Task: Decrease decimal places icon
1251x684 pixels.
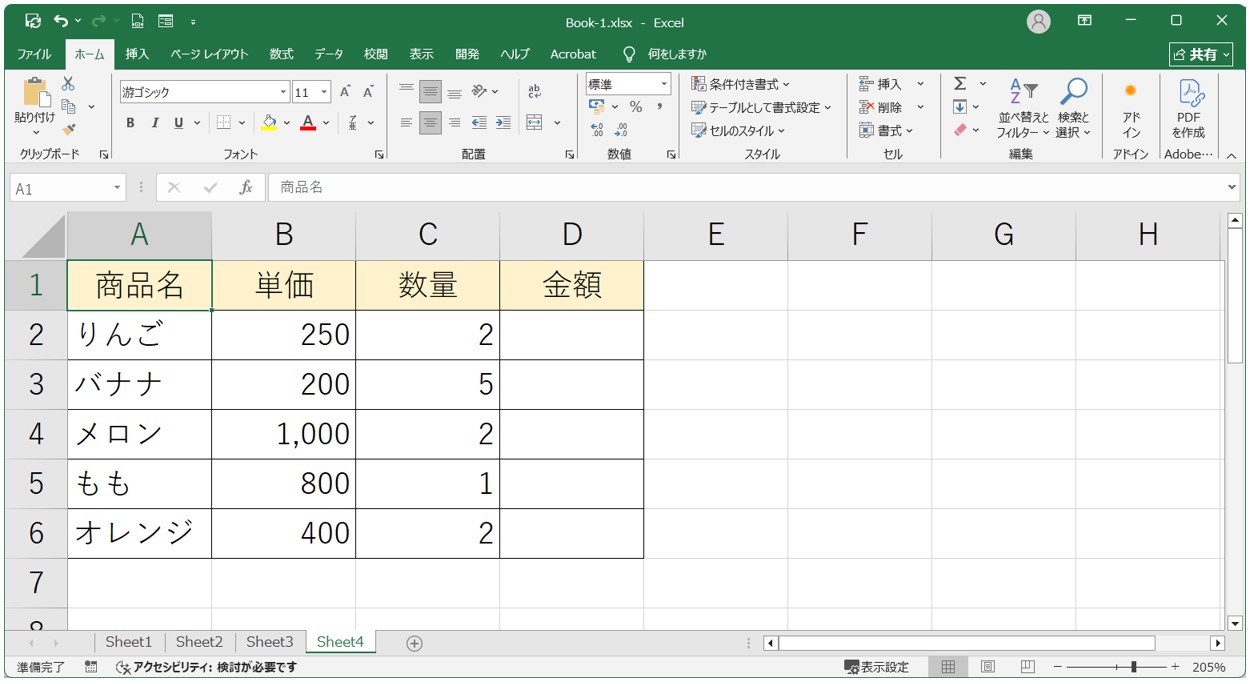Action: click(x=621, y=130)
